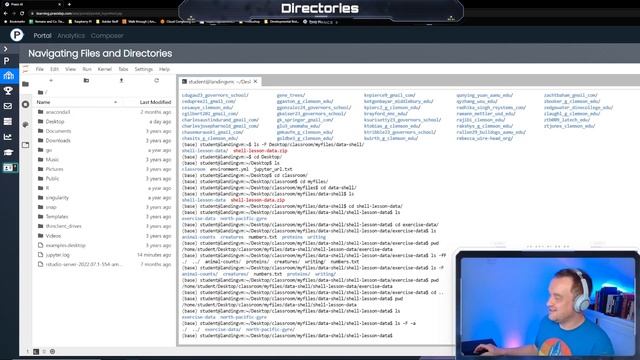Open the singularity folder
The width and height of the screenshot is (640, 360).
pos(104,198)
